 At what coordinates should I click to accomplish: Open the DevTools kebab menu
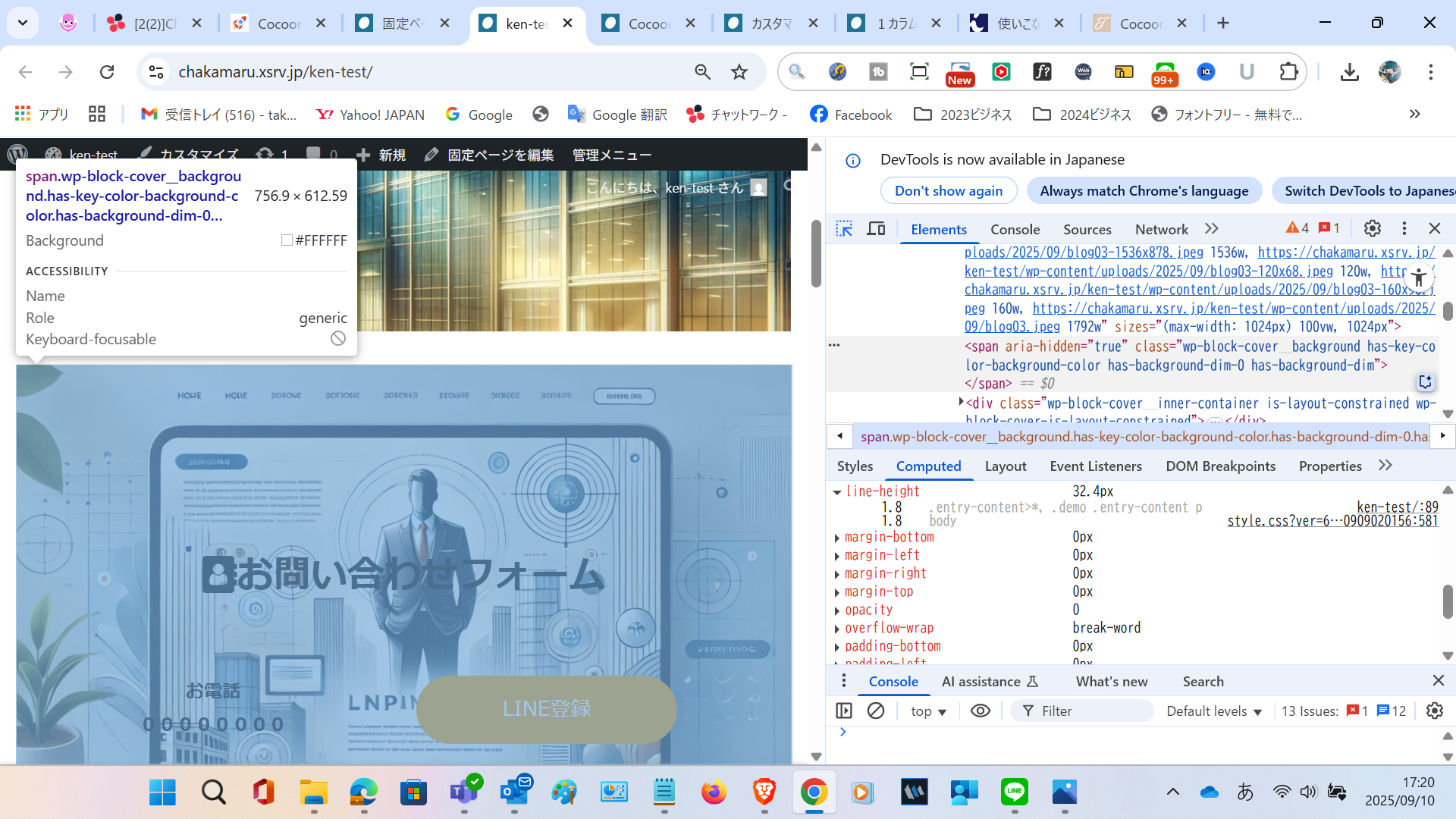point(1404,228)
